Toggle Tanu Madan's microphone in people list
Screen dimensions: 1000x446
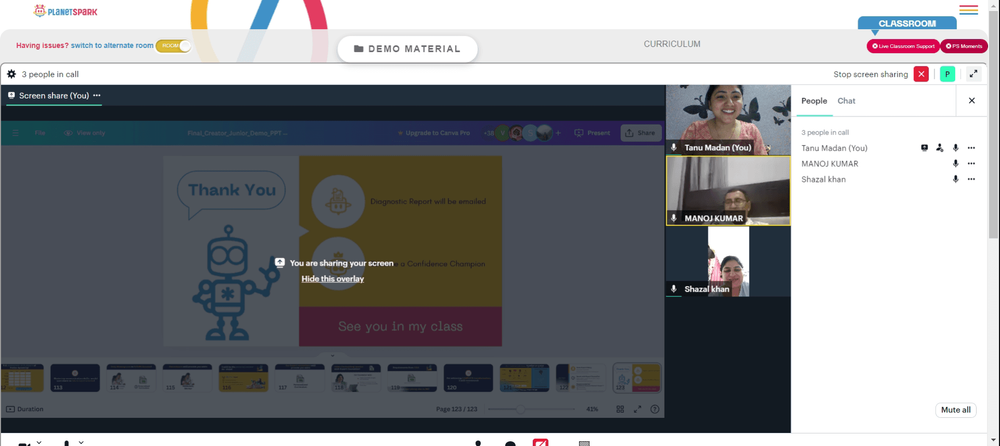point(955,148)
